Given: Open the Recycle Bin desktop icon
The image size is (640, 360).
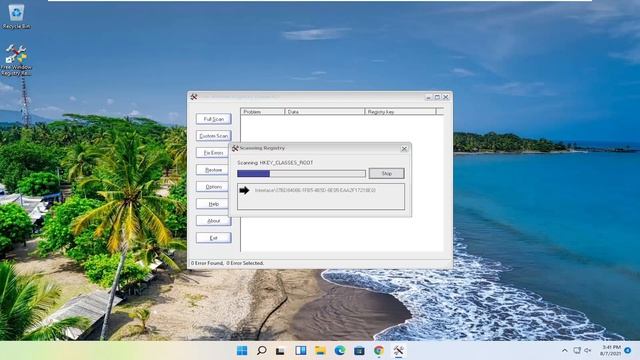Looking at the screenshot, I should [16, 16].
